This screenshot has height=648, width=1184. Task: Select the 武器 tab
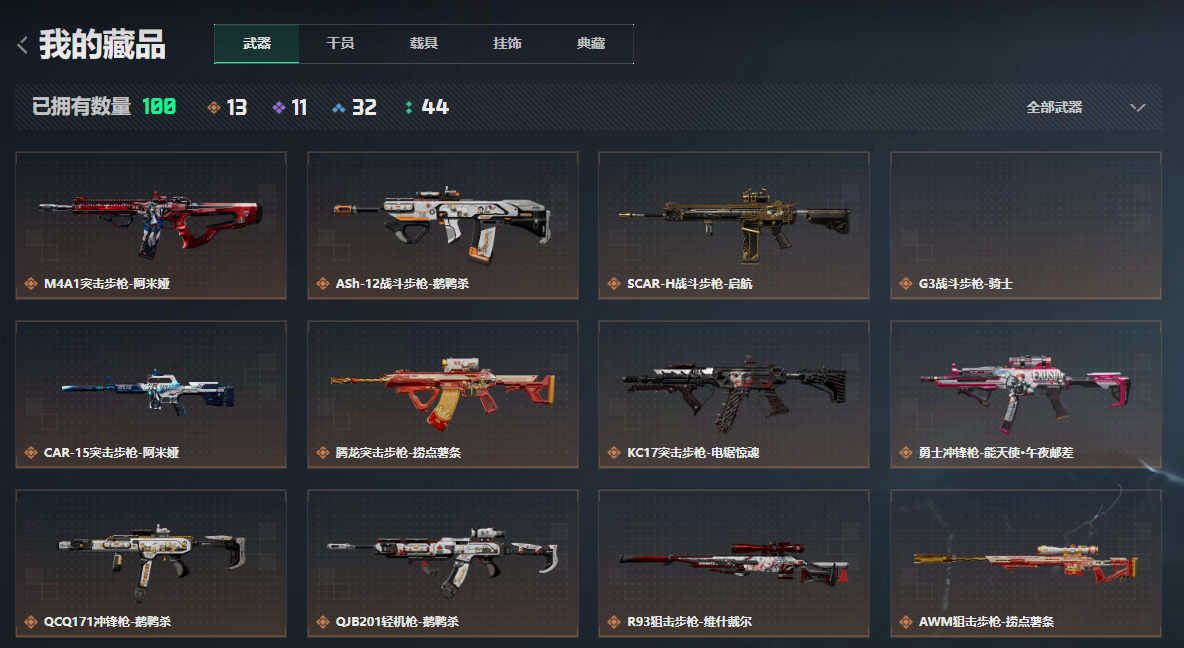(x=257, y=44)
